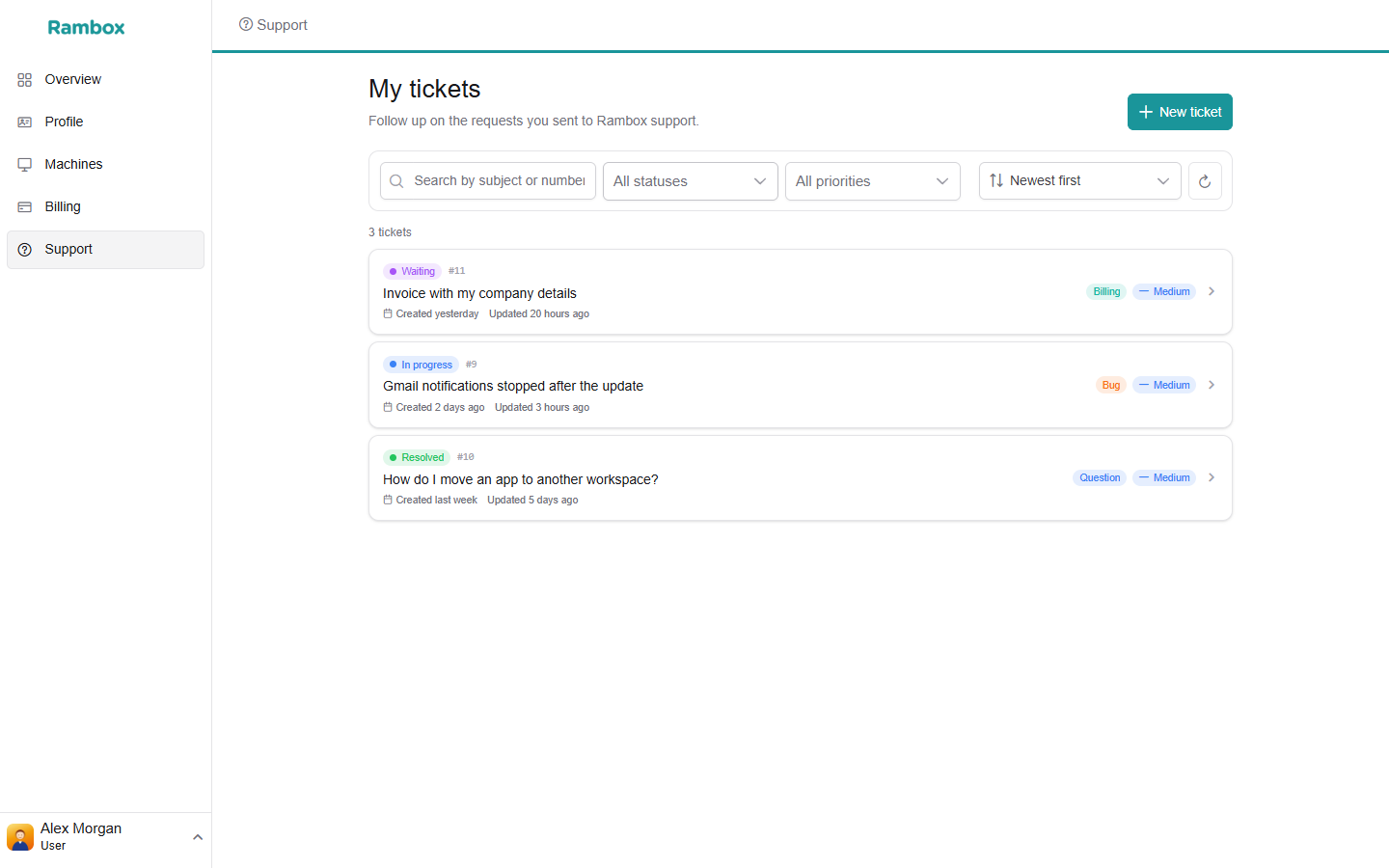This screenshot has width=1389, height=868.
Task: Go to Machines in the sidebar
Action: (x=106, y=165)
